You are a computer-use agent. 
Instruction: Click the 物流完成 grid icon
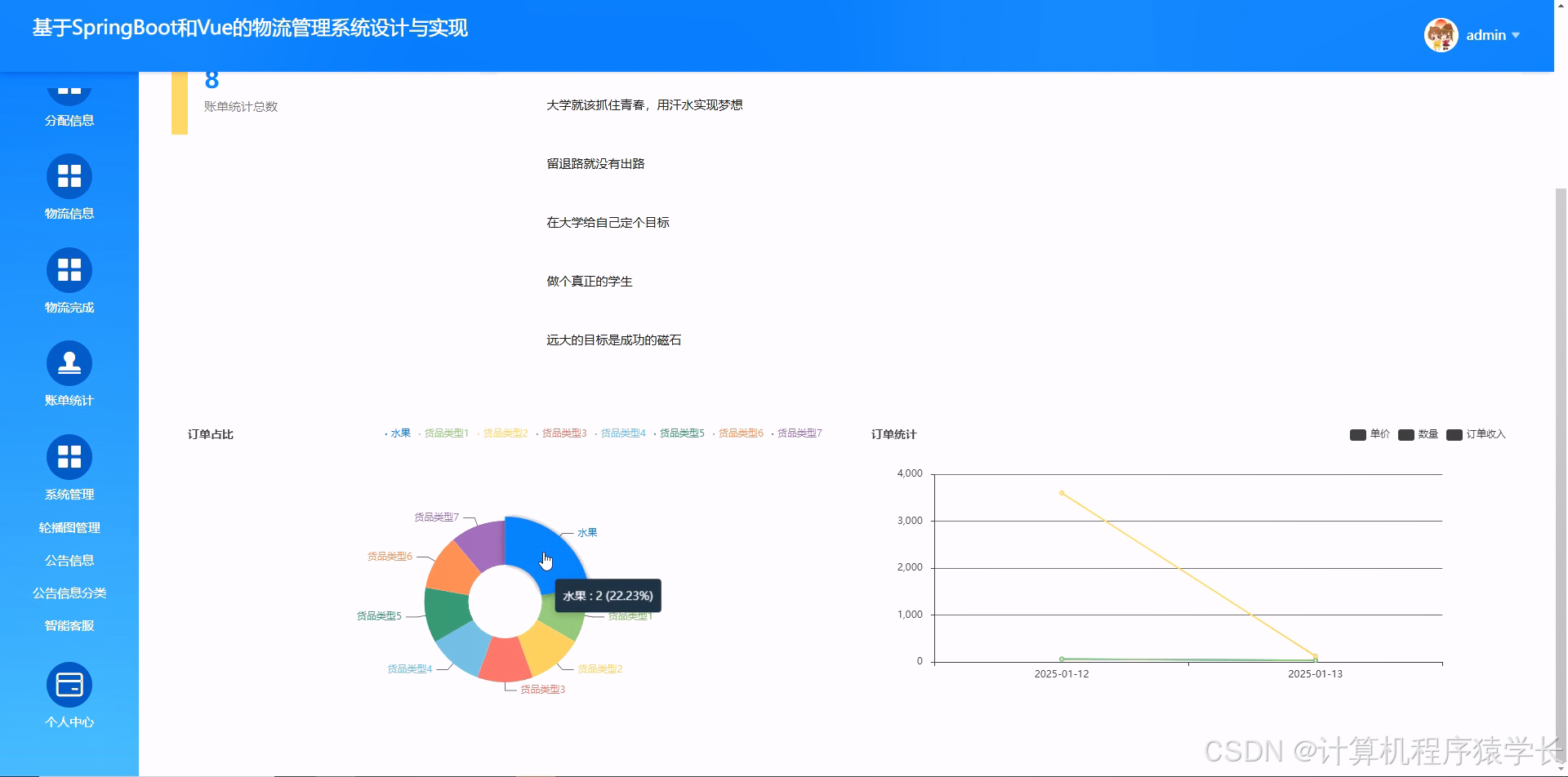(x=69, y=269)
